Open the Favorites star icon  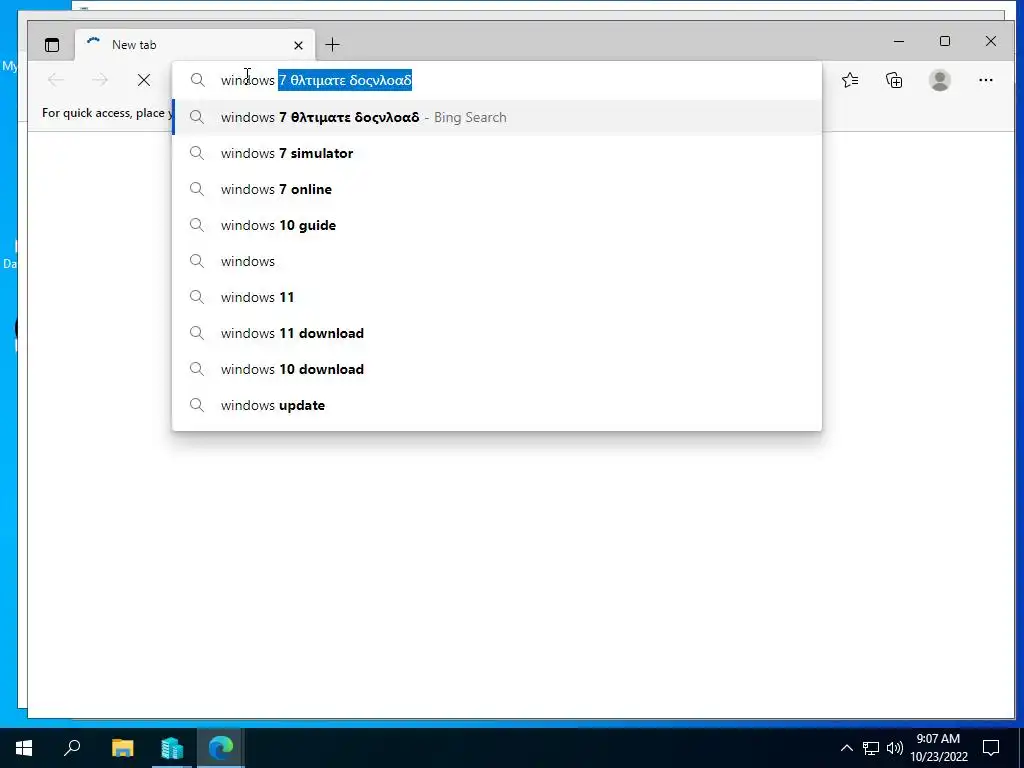(x=850, y=80)
